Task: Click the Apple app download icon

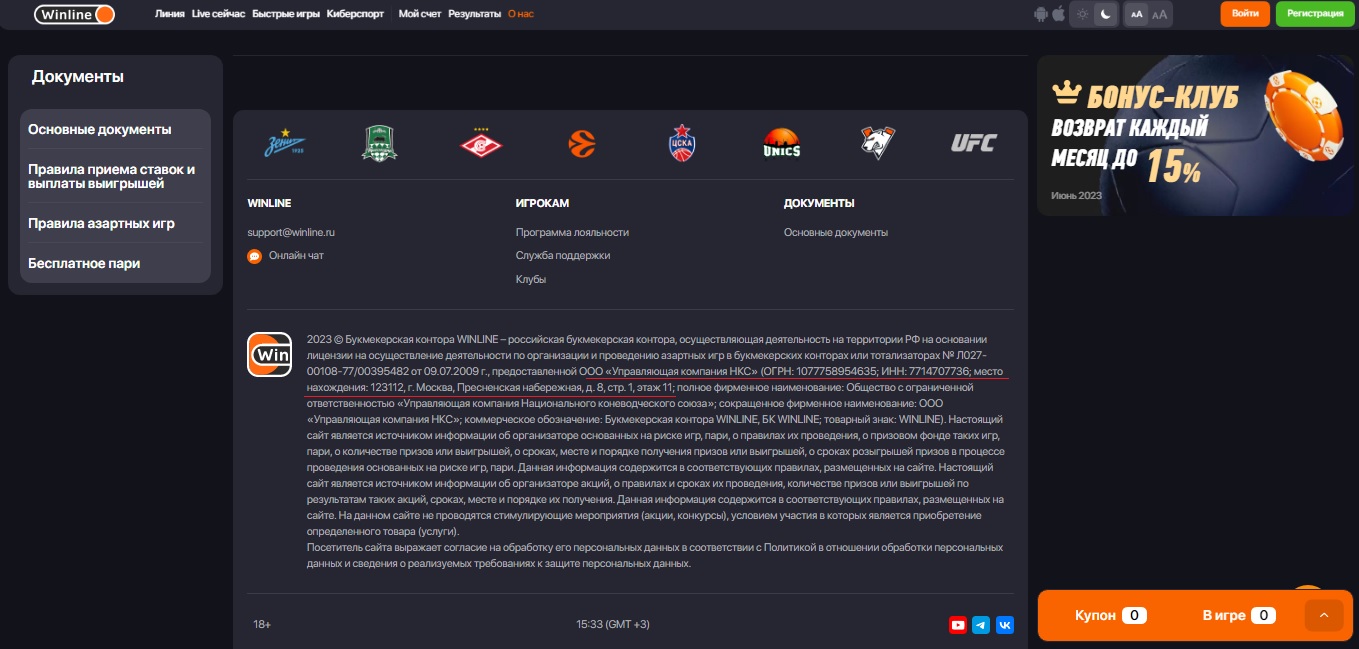Action: pos(1058,14)
